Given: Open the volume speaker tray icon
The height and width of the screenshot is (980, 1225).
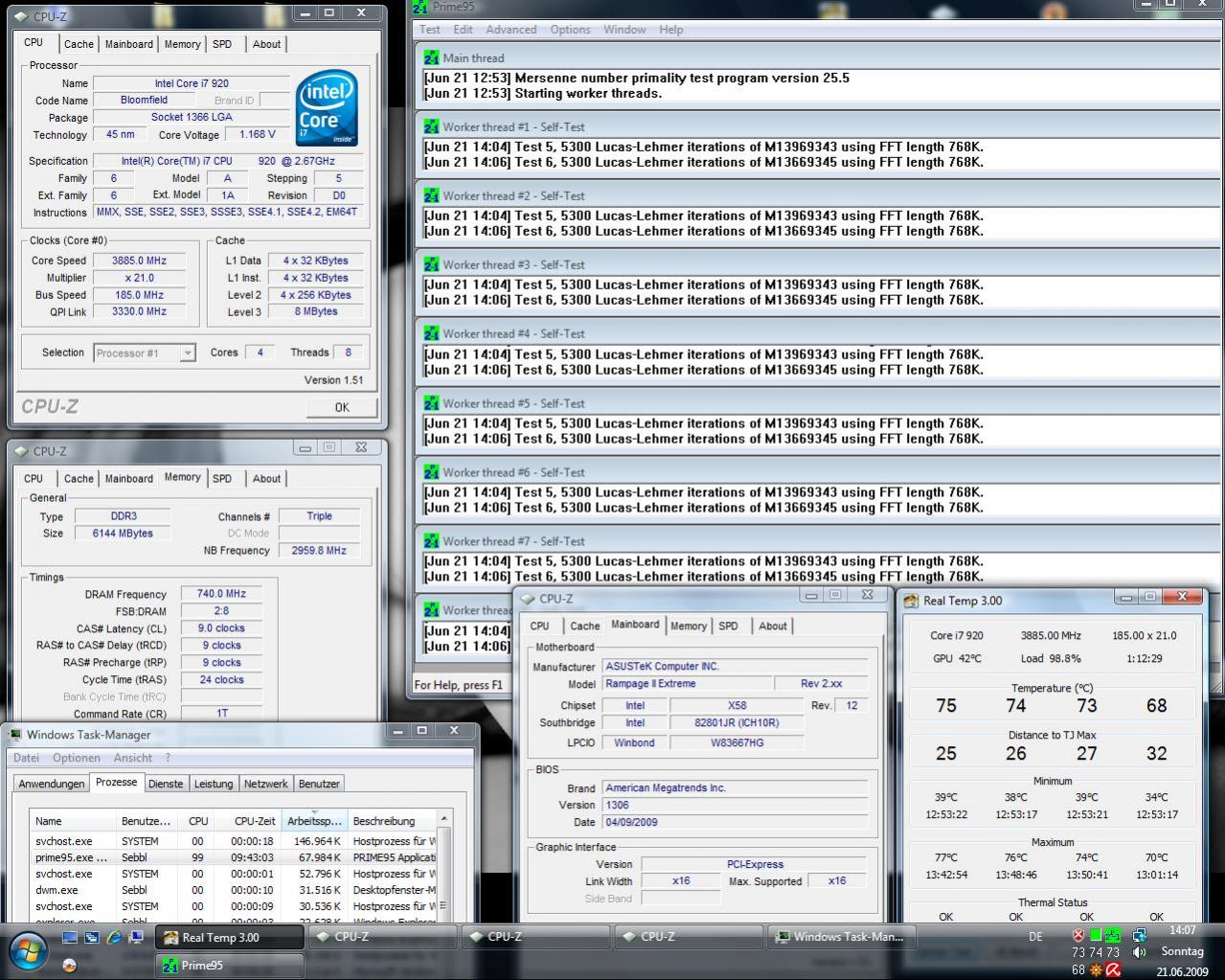Looking at the screenshot, I should point(1139,952).
